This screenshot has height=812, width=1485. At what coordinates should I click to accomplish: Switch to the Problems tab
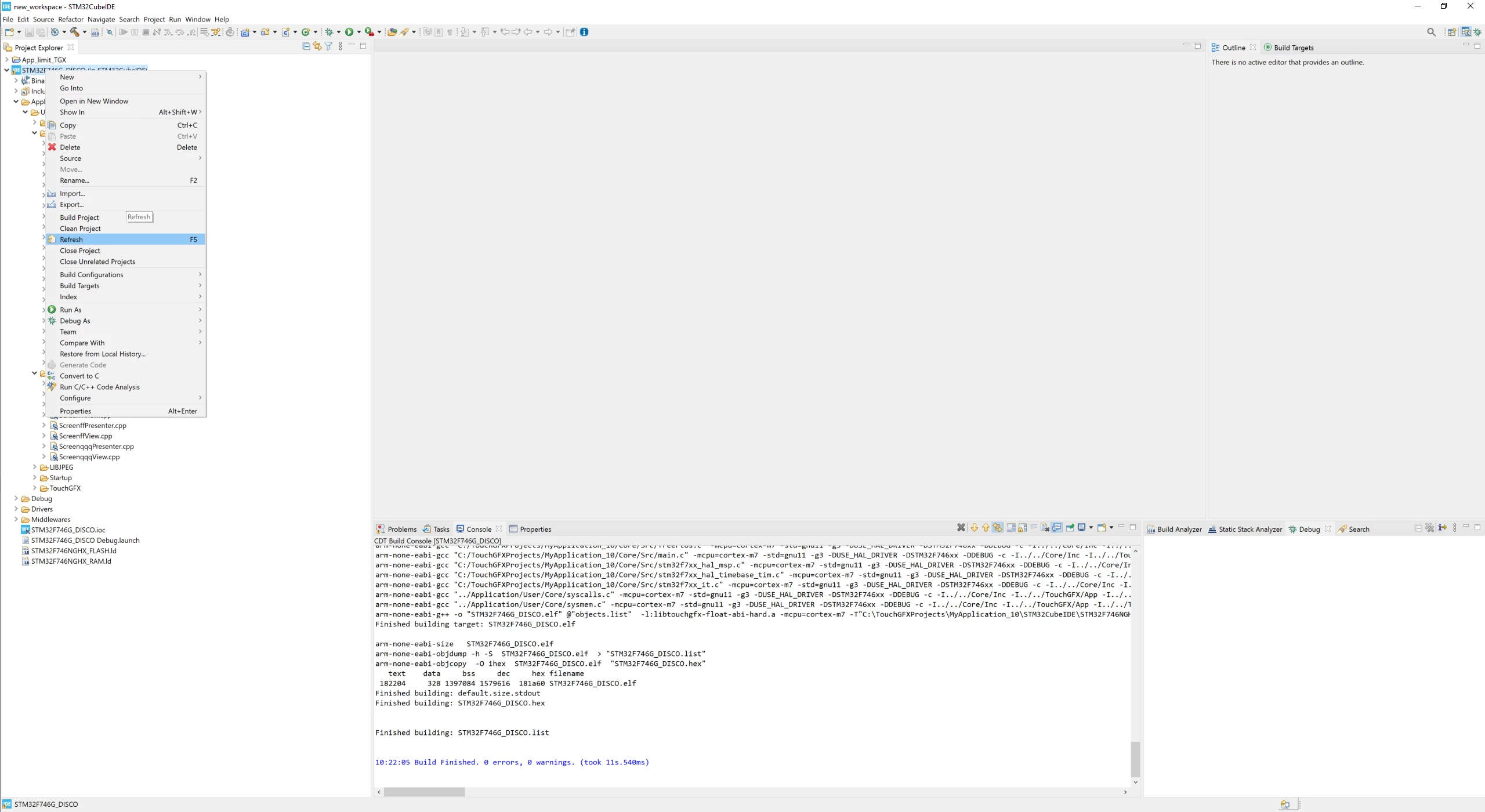point(397,529)
